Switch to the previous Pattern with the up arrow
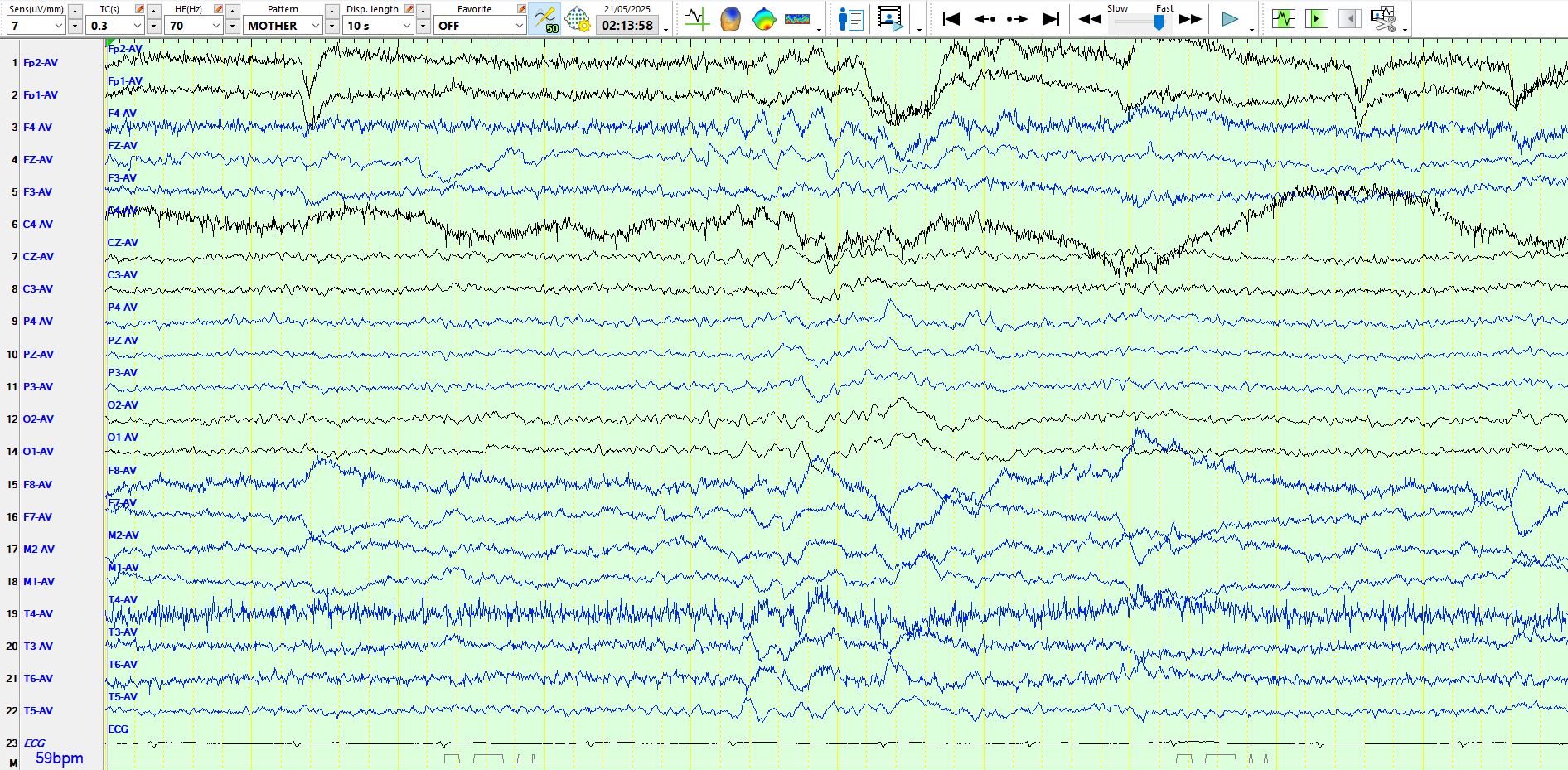Viewport: 1568px width, 770px height. pos(332,10)
